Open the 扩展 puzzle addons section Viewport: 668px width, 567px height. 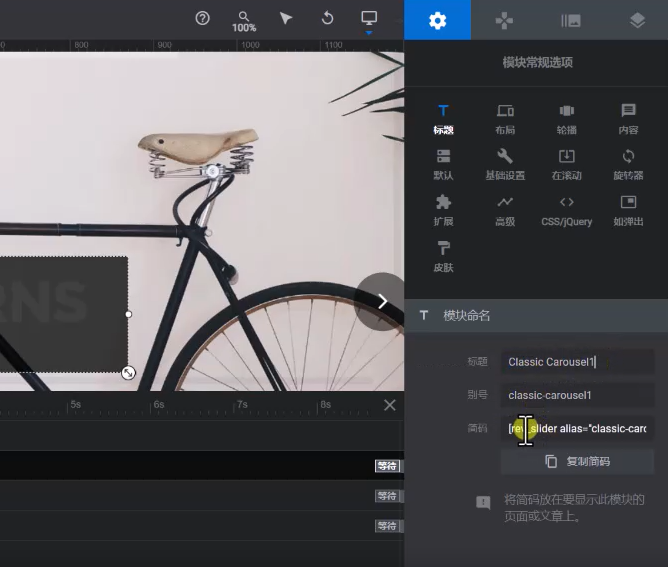point(443,211)
